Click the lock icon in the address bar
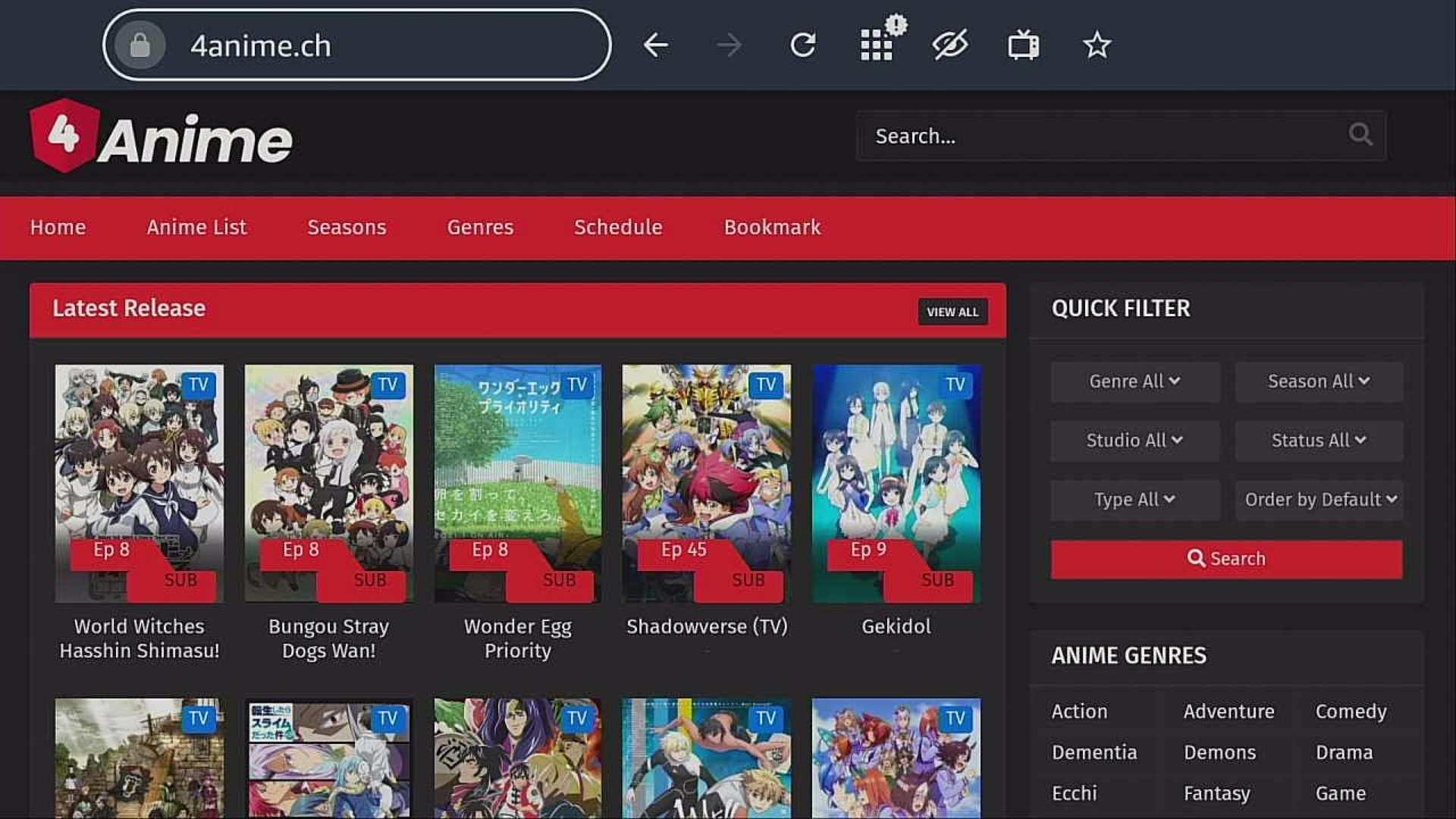 coord(140,45)
